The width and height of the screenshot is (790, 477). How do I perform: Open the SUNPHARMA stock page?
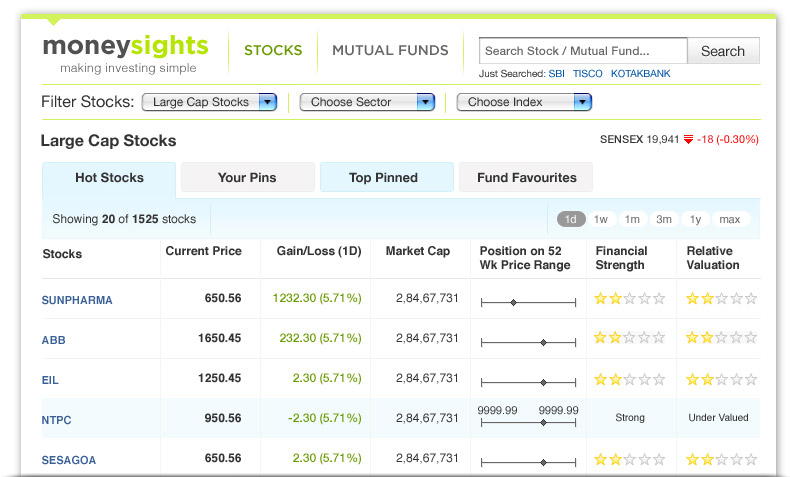pyautogui.click(x=77, y=300)
